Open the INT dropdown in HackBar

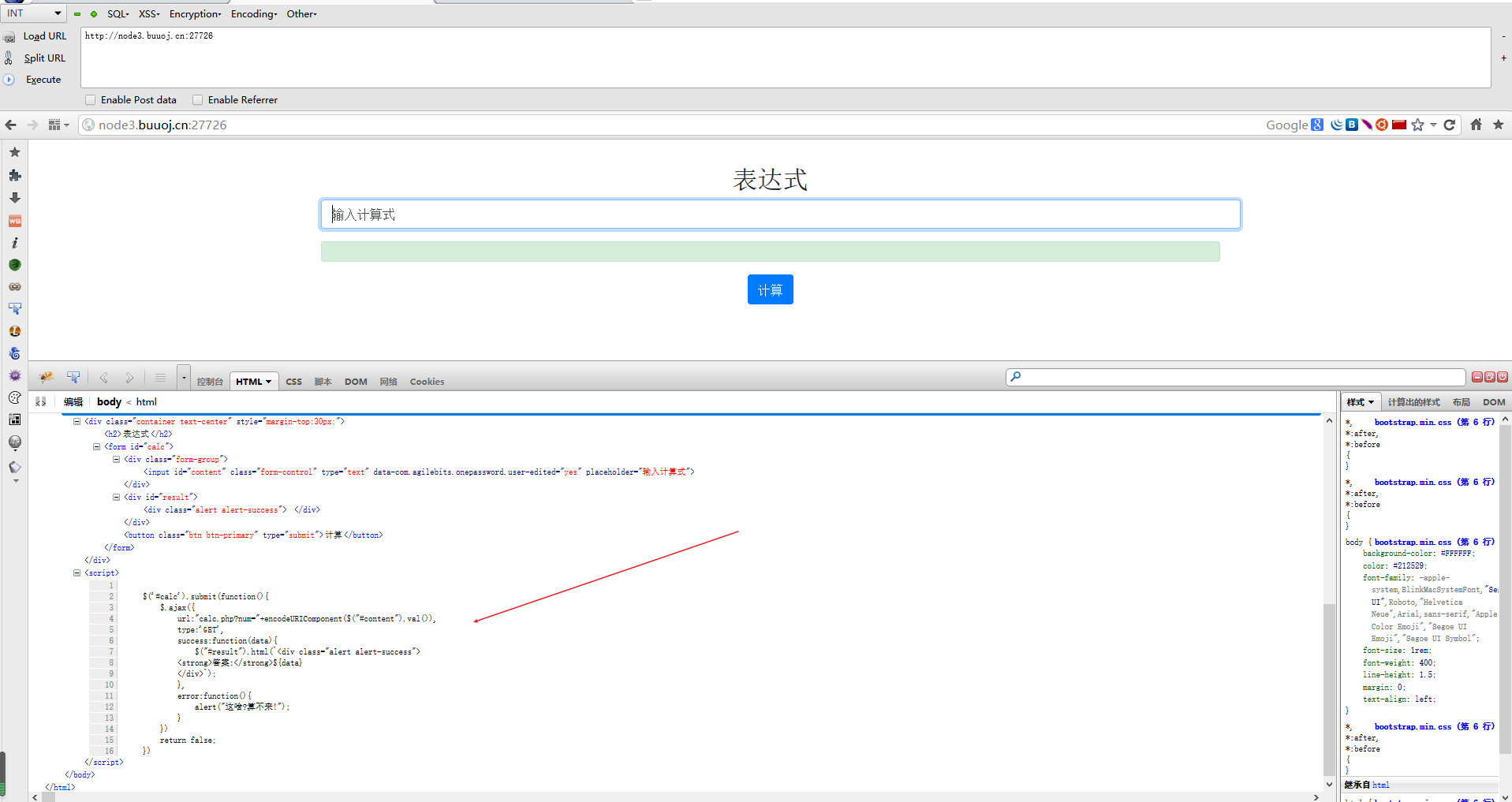pos(34,13)
